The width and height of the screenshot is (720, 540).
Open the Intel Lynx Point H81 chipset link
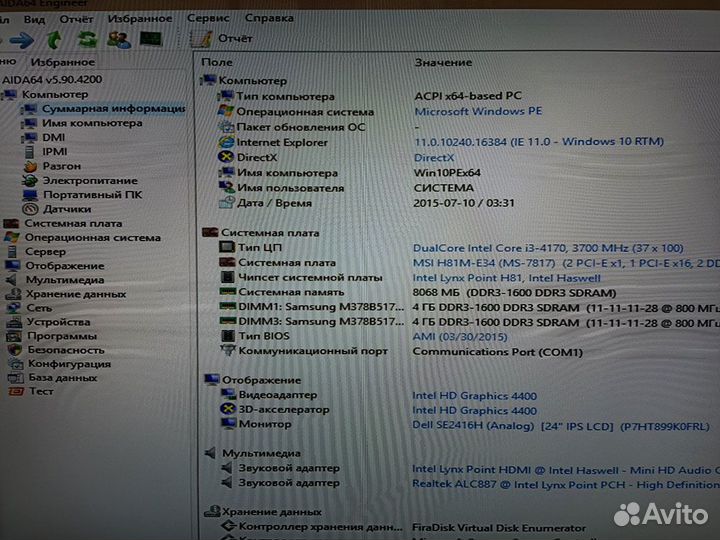pyautogui.click(x=506, y=278)
